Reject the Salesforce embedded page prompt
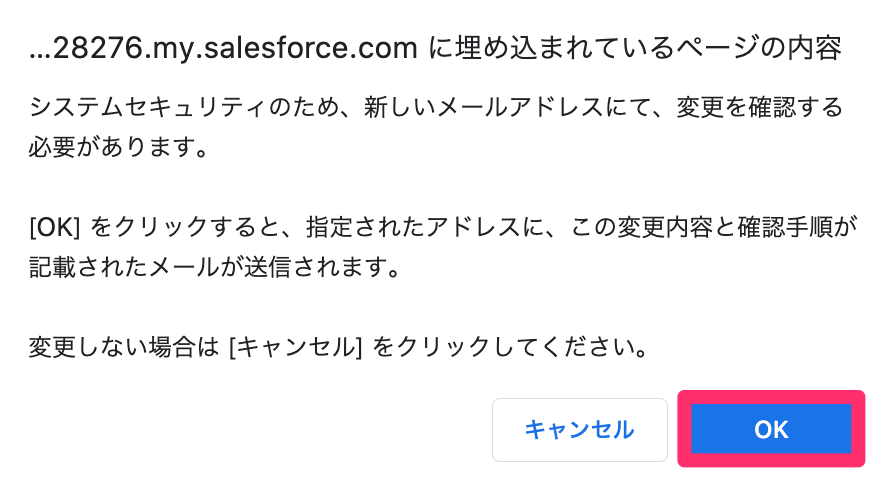Viewport: 882px width, 486px height. coord(579,430)
